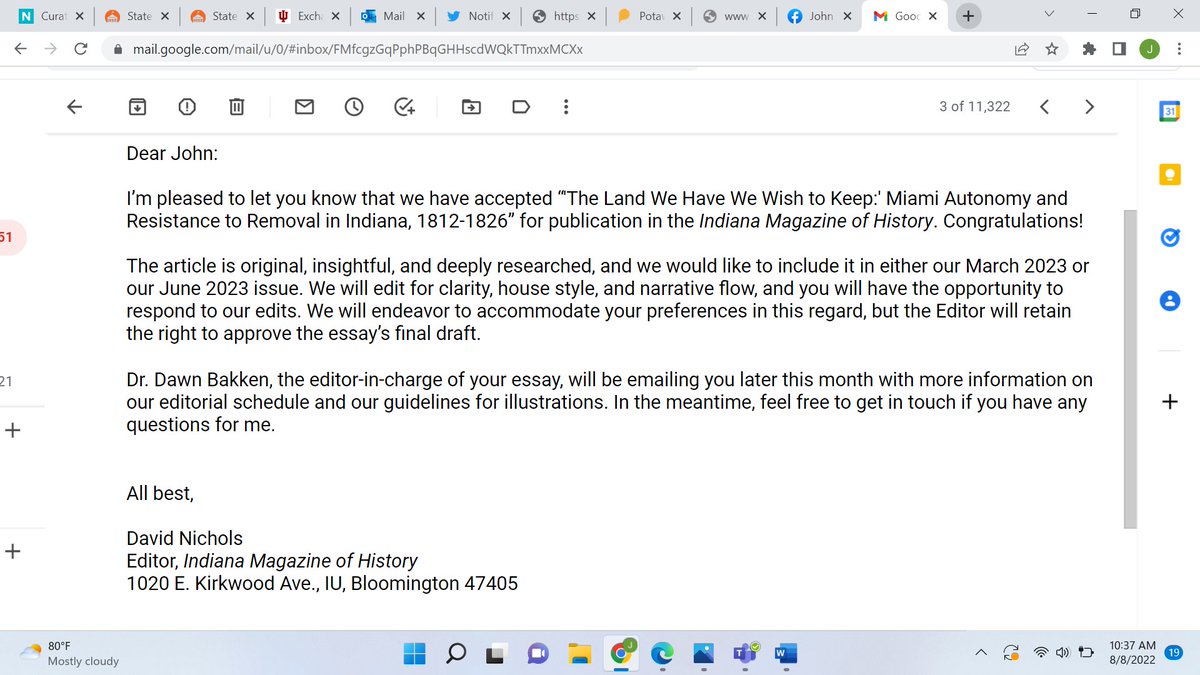Screen dimensions: 1200x675
Task: Open the weather widget showing 80°F
Action: coord(72,653)
